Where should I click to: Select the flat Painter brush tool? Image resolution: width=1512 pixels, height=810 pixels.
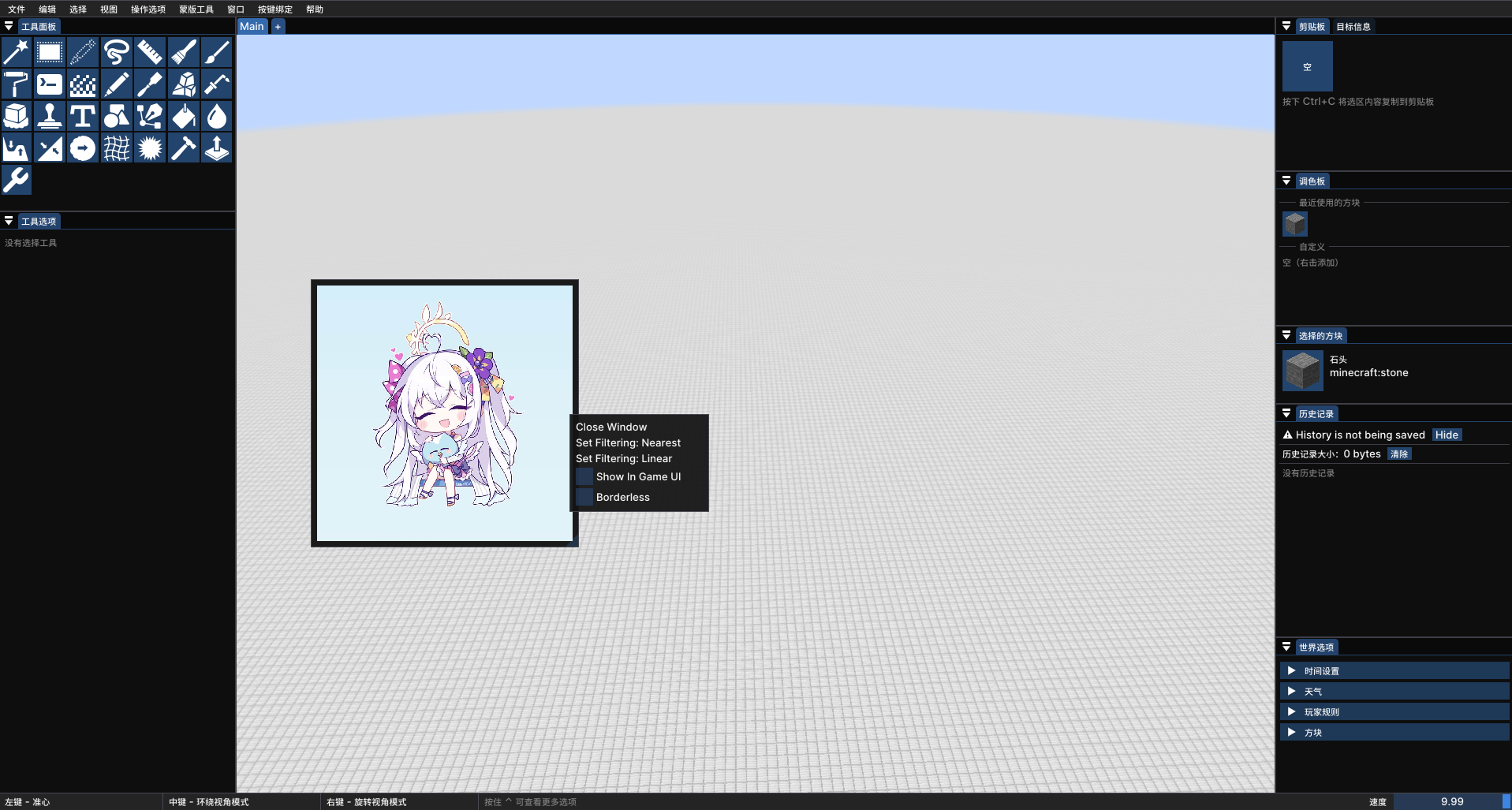pyautogui.click(x=183, y=52)
